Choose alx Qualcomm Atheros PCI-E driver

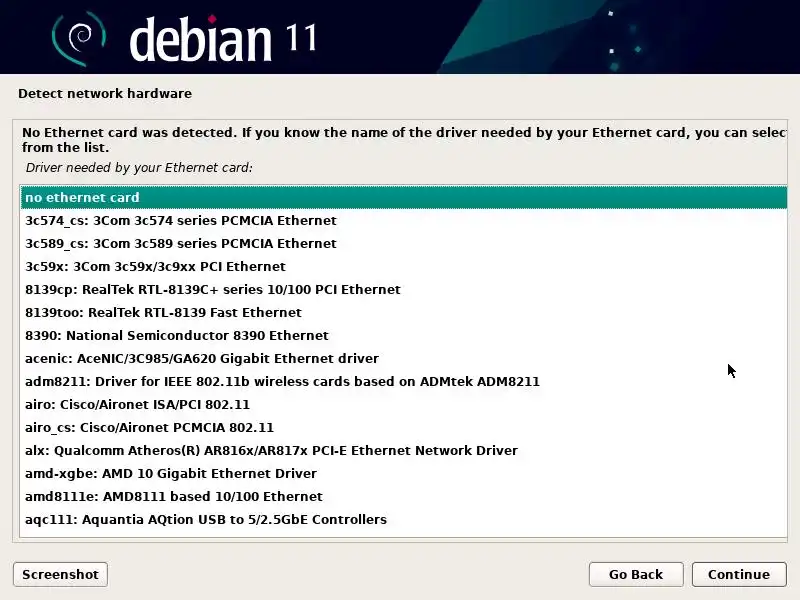pos(404,450)
